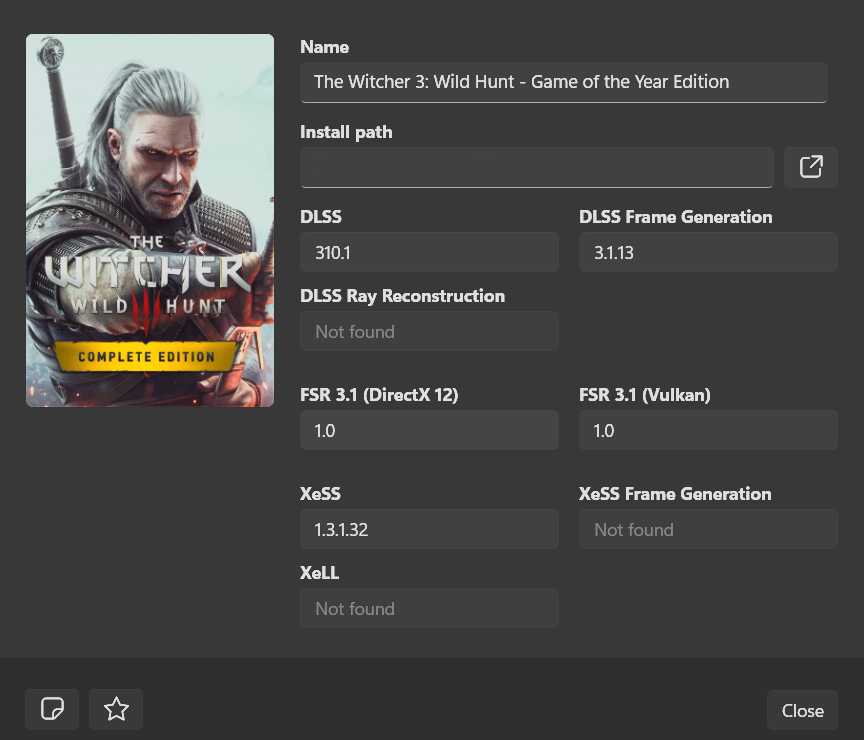Viewport: 864px width, 740px height.
Task: Add a note to The Witcher 3
Action: coord(51,709)
